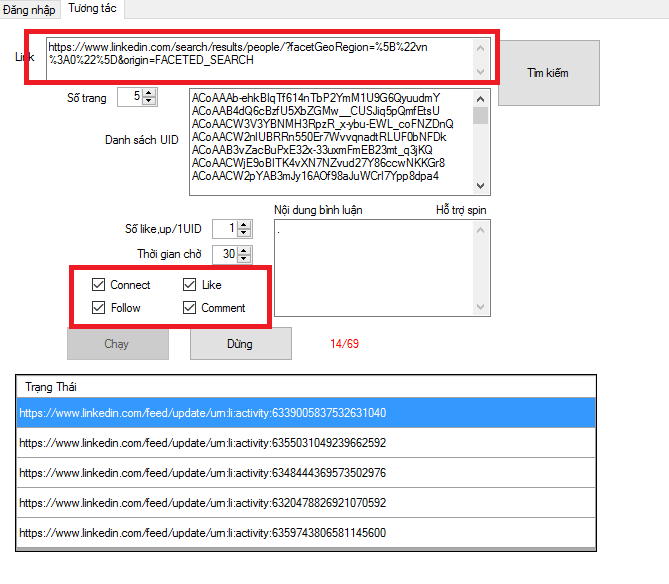The width and height of the screenshot is (669, 584).
Task: Switch to the Đăng nhập tab
Action: (29, 9)
